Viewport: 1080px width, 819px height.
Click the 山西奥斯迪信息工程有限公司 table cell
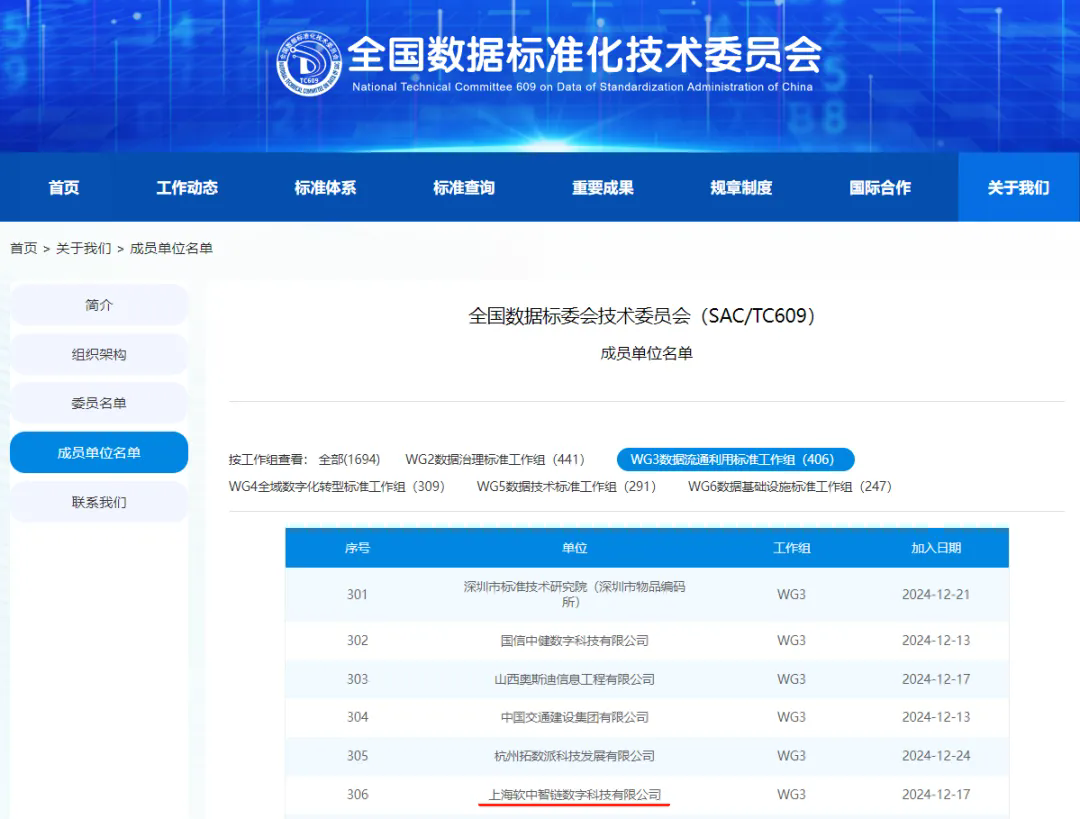[574, 679]
